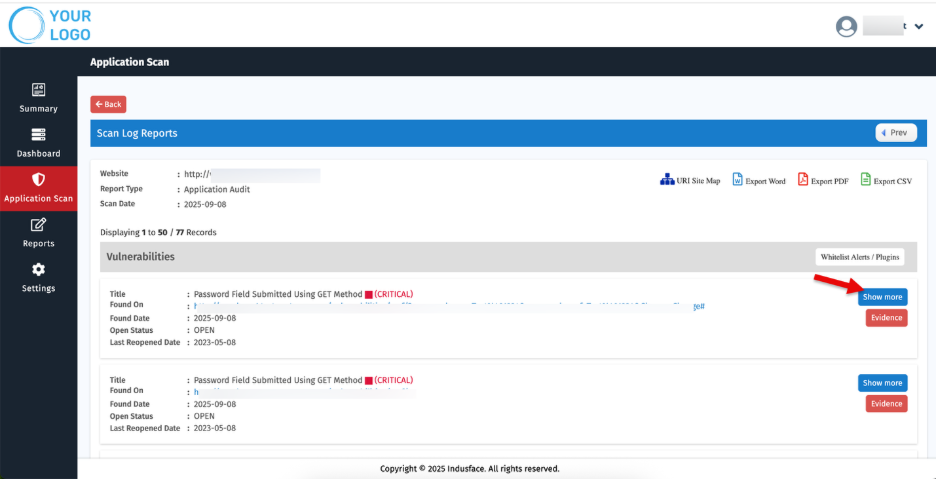Image resolution: width=936 pixels, height=480 pixels.
Task: Click the redacted username at top right
Action: point(885,26)
